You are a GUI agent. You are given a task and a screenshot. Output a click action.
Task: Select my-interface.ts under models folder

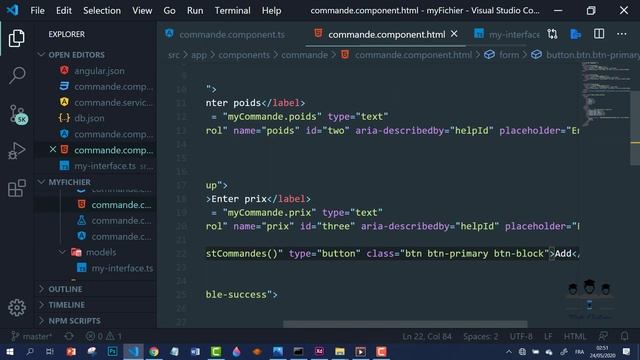(x=122, y=268)
